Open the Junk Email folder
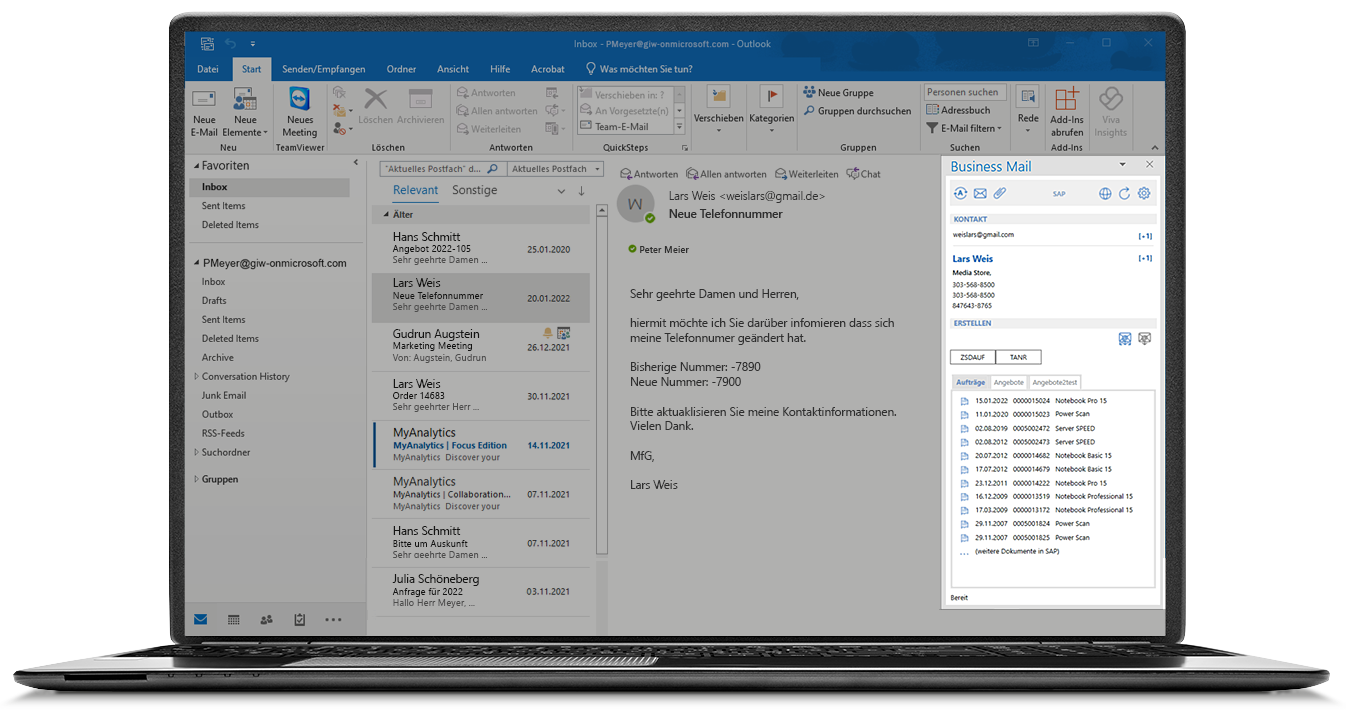The image size is (1346, 719). tap(224, 396)
